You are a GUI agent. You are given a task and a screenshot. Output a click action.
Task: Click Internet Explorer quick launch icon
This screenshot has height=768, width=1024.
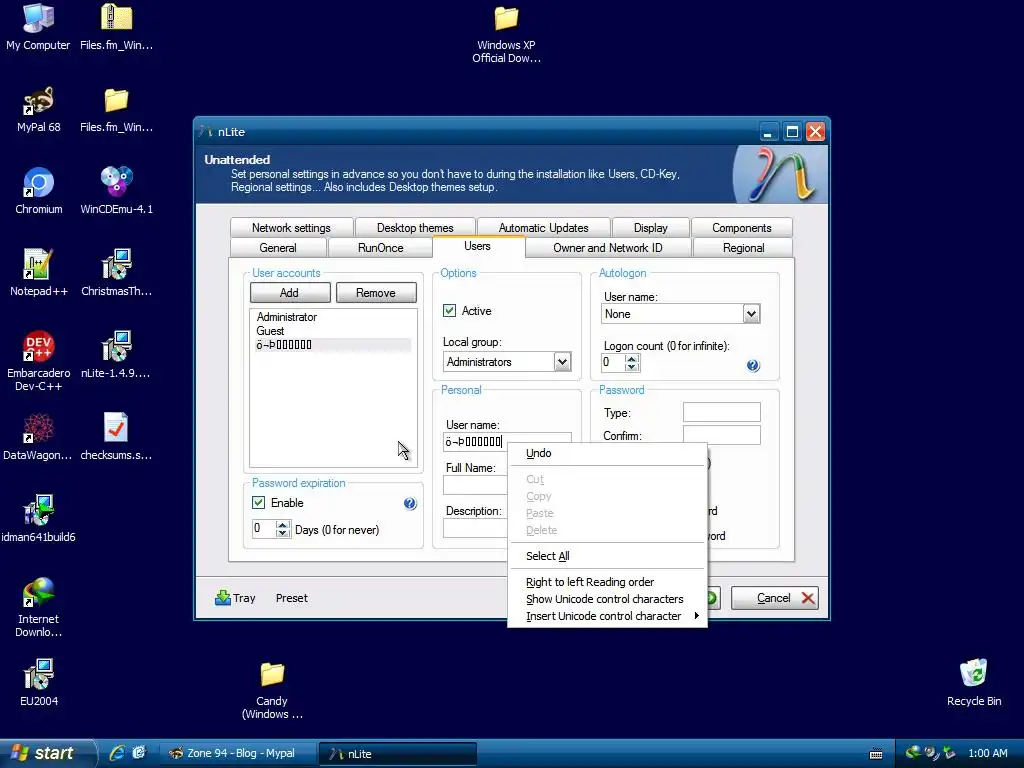[x=117, y=753]
